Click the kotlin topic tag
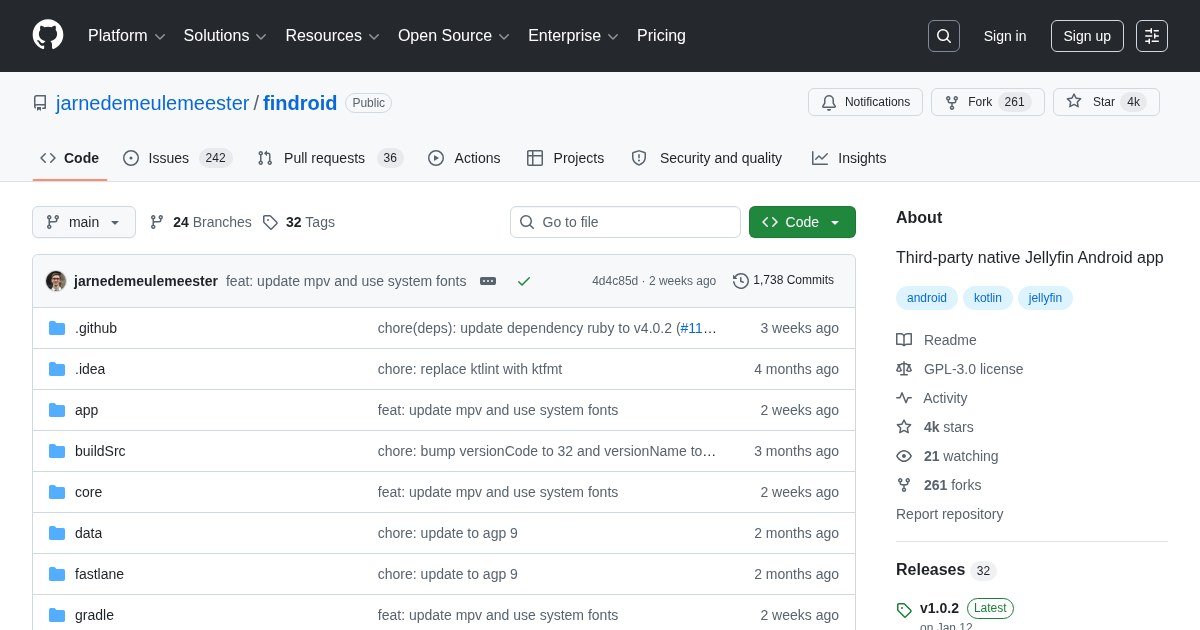1200x630 pixels. (x=988, y=298)
